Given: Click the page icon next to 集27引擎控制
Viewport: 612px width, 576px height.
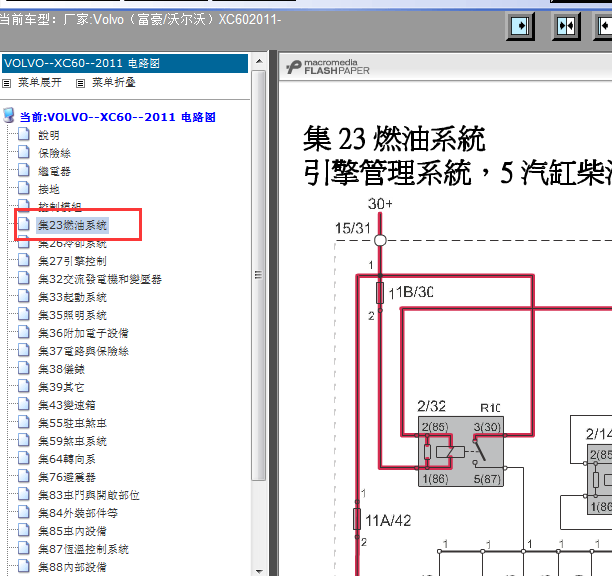Looking at the screenshot, I should (x=24, y=260).
